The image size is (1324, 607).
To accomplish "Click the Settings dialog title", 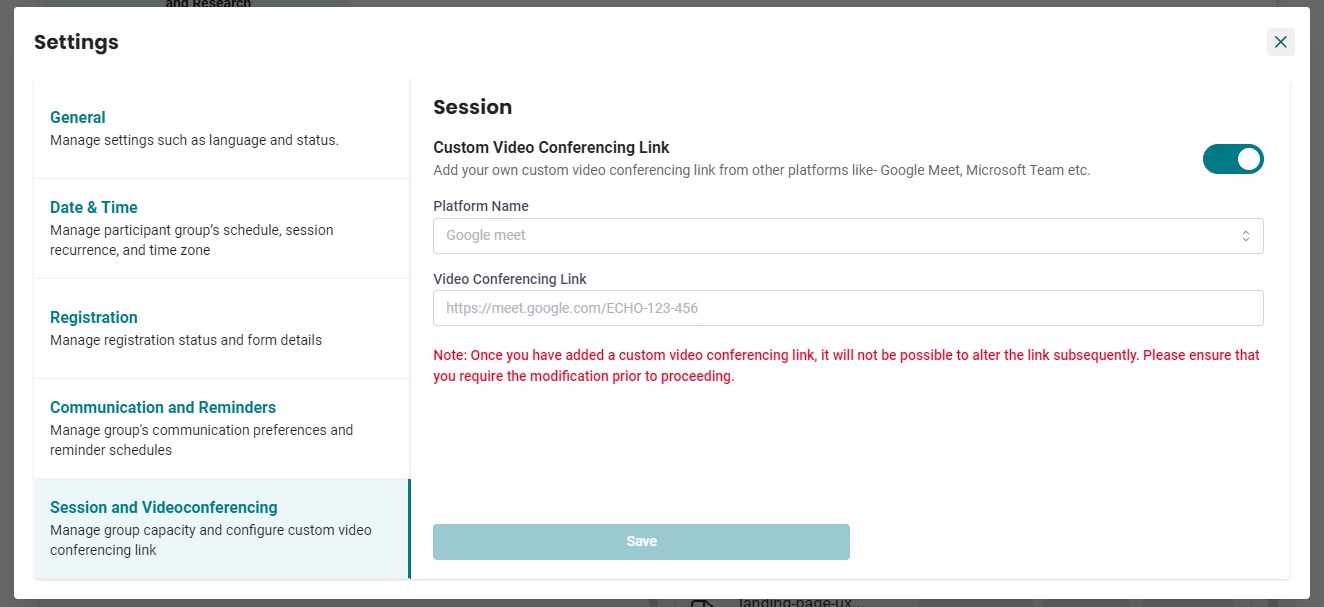I will coord(76,42).
